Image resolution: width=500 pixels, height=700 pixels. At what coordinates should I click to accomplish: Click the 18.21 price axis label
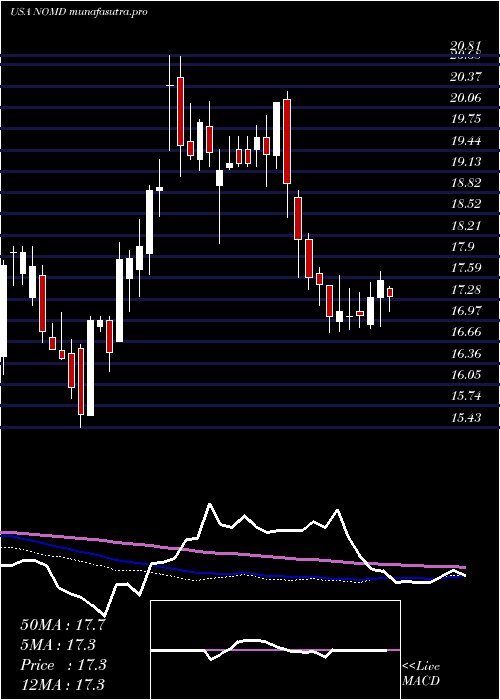coord(466,226)
